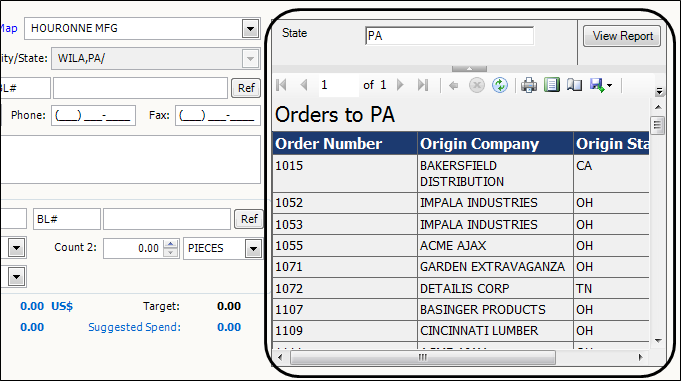Screen dimensions: 681x381
Task: Expand City/State WILA,PA dropdown
Action: click(x=250, y=59)
